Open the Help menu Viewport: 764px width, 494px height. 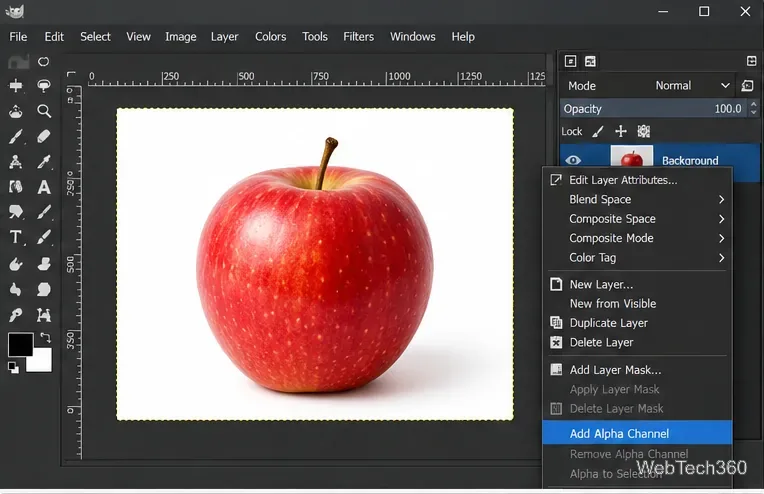coord(463,37)
